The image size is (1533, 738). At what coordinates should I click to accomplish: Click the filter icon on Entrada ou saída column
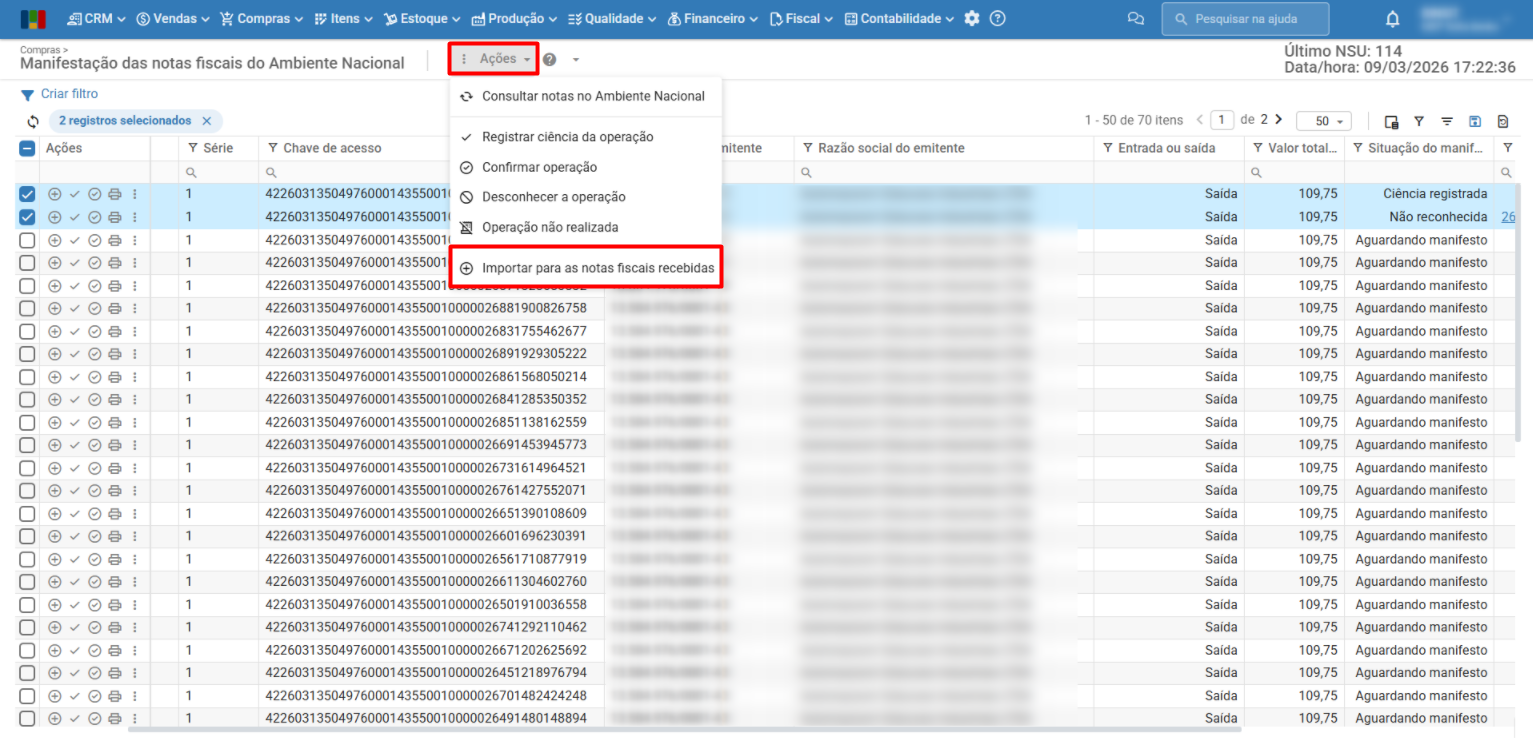click(1108, 148)
